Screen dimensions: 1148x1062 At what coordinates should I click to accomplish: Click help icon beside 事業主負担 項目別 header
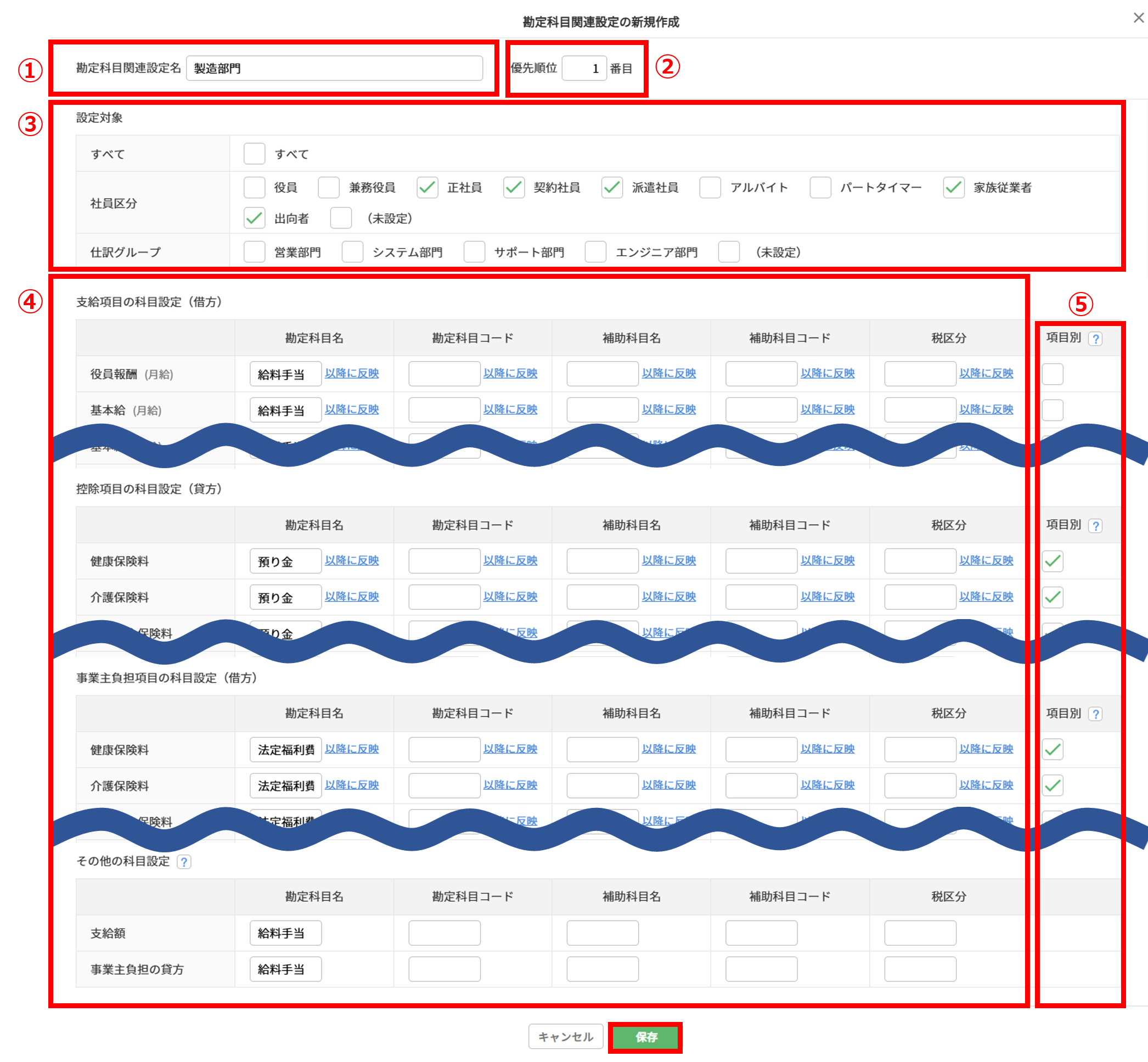click(x=1095, y=713)
